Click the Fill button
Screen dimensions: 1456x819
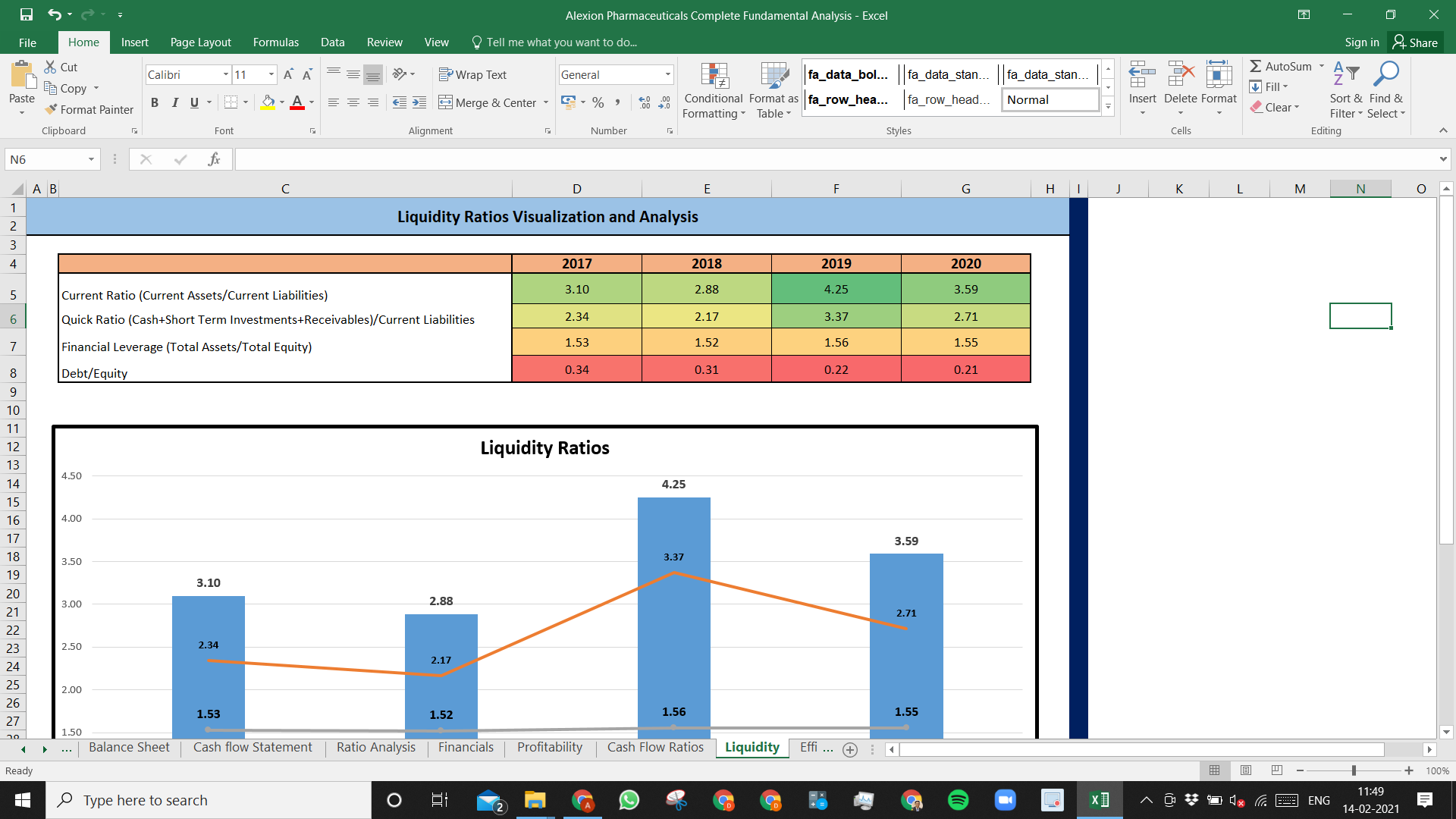point(1269,86)
